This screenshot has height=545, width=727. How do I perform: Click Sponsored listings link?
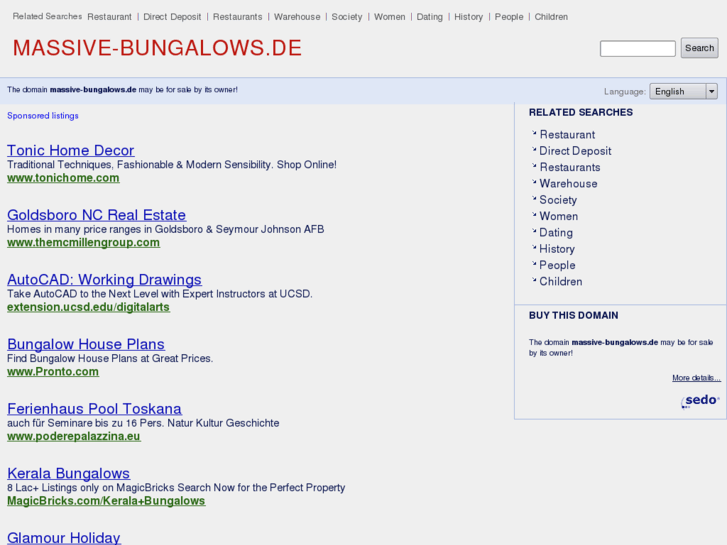(43, 115)
